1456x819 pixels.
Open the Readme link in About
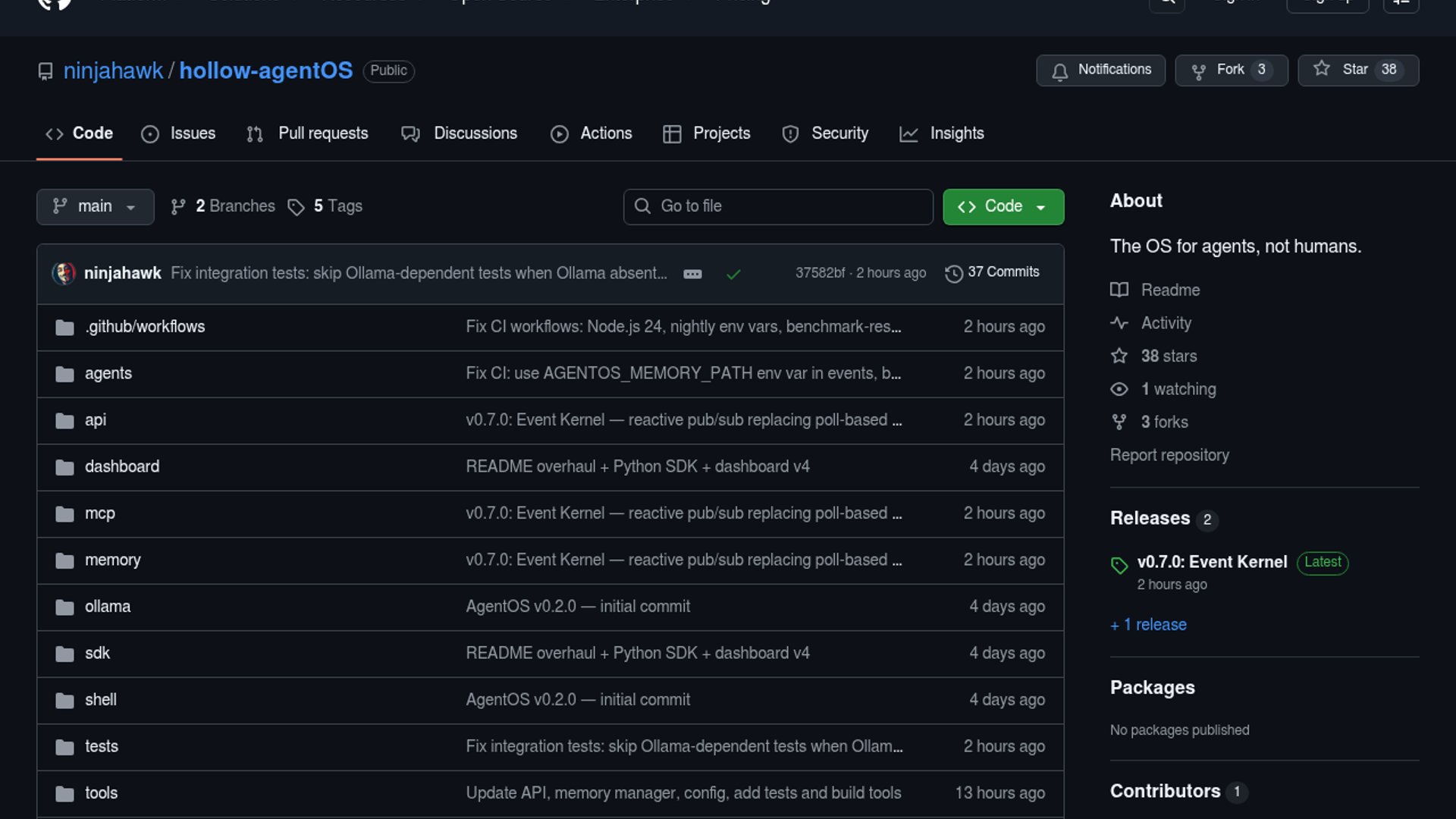[1170, 290]
